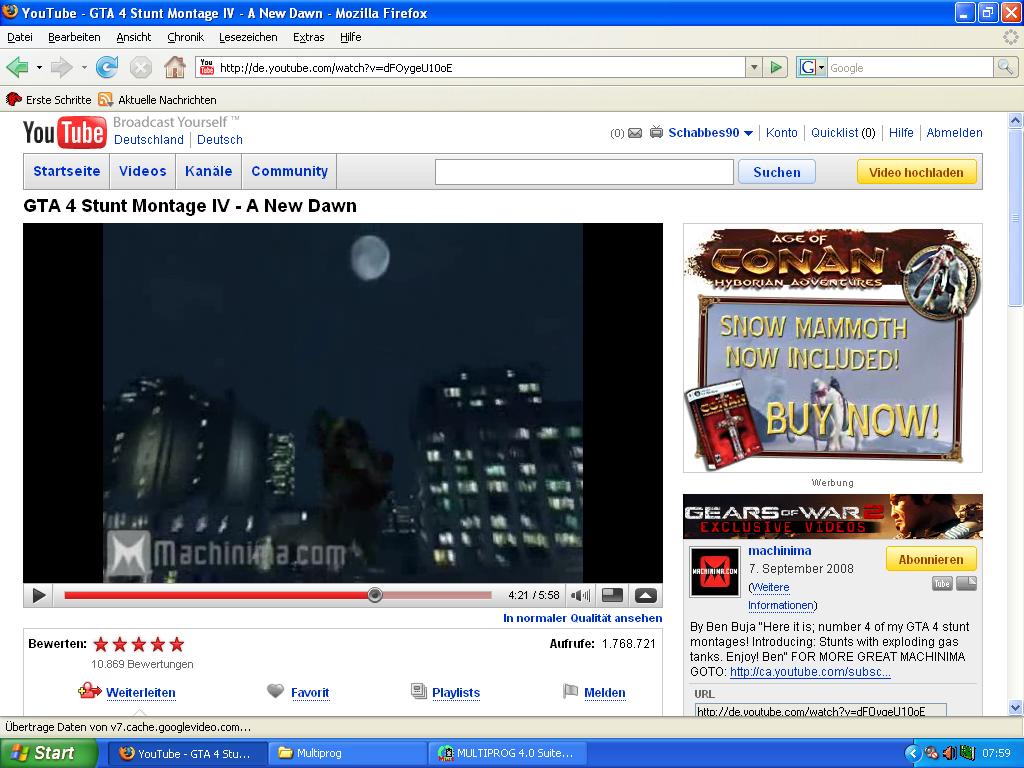
Task: Switch to the Videos tab
Action: click(x=142, y=171)
